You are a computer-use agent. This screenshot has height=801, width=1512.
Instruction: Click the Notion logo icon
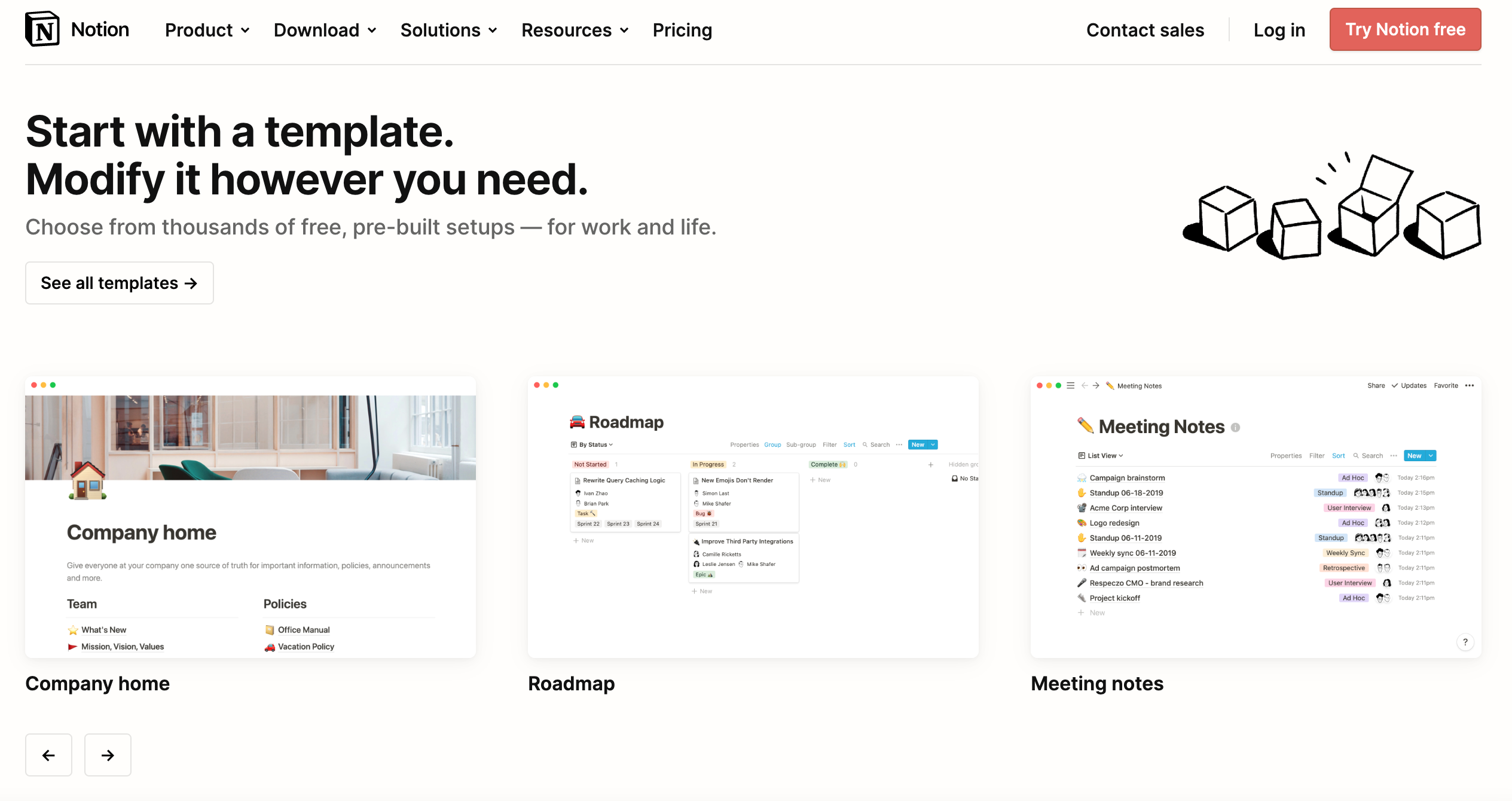[x=42, y=29]
